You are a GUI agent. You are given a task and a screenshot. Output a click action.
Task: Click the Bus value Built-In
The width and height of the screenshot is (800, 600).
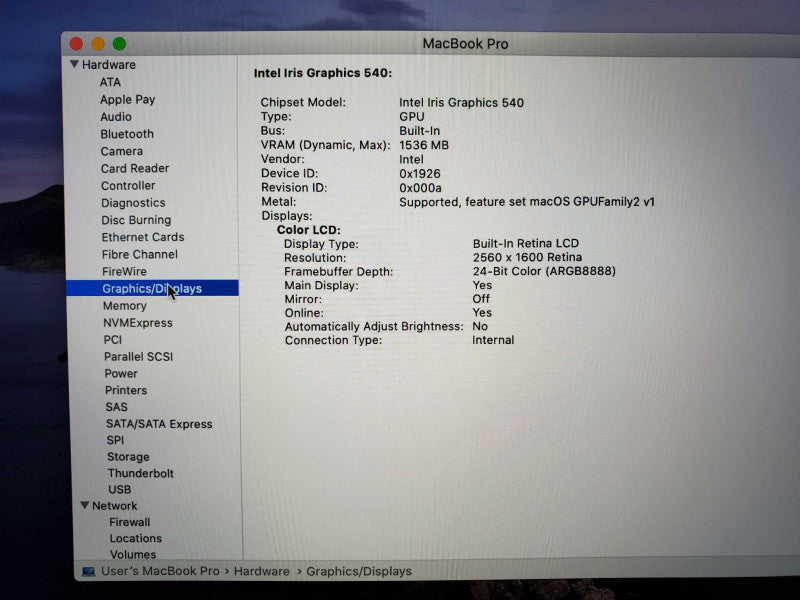[x=419, y=131]
